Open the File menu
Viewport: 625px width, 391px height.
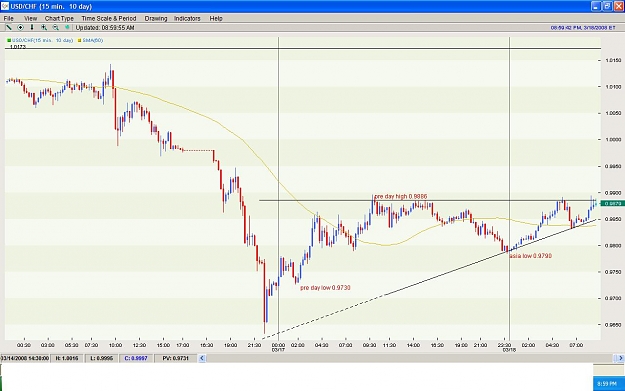[8, 18]
